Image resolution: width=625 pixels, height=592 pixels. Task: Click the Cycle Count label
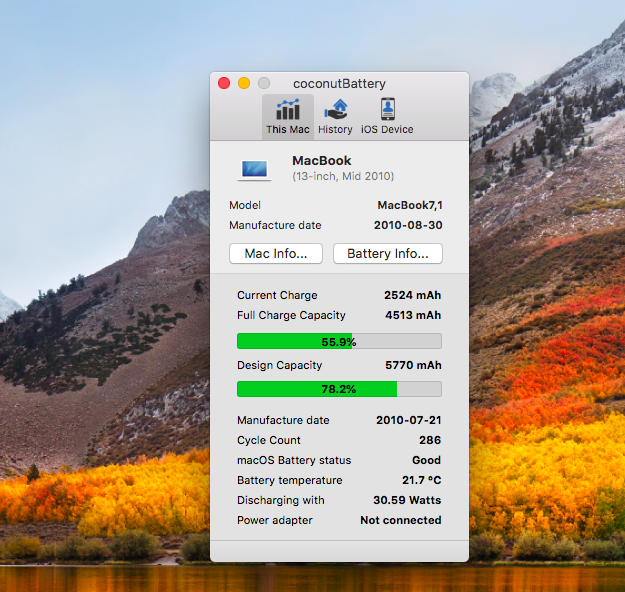click(x=269, y=440)
